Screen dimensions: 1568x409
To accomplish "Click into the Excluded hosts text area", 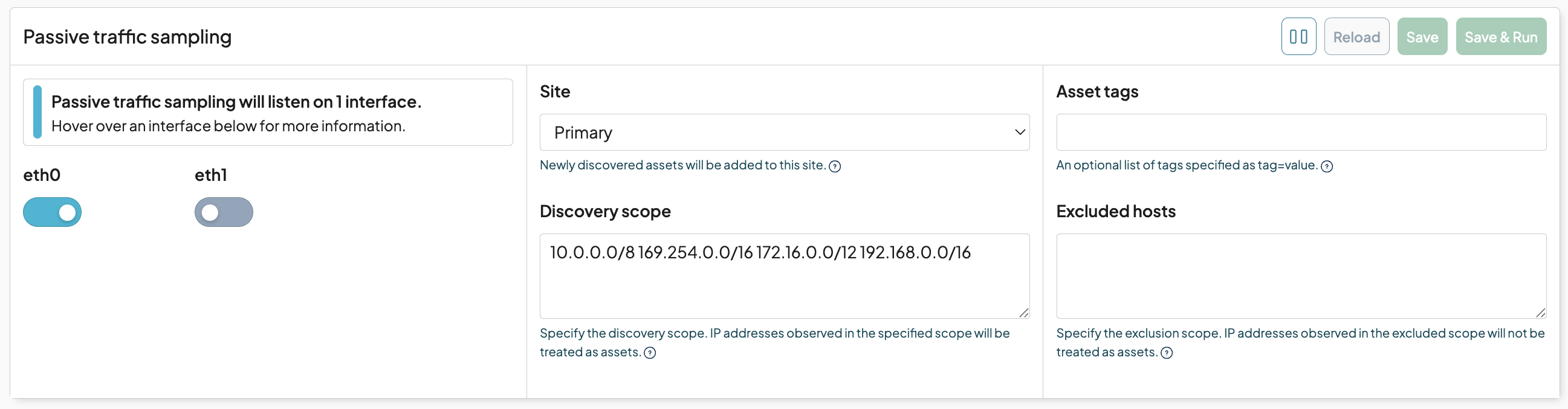I will [1301, 275].
